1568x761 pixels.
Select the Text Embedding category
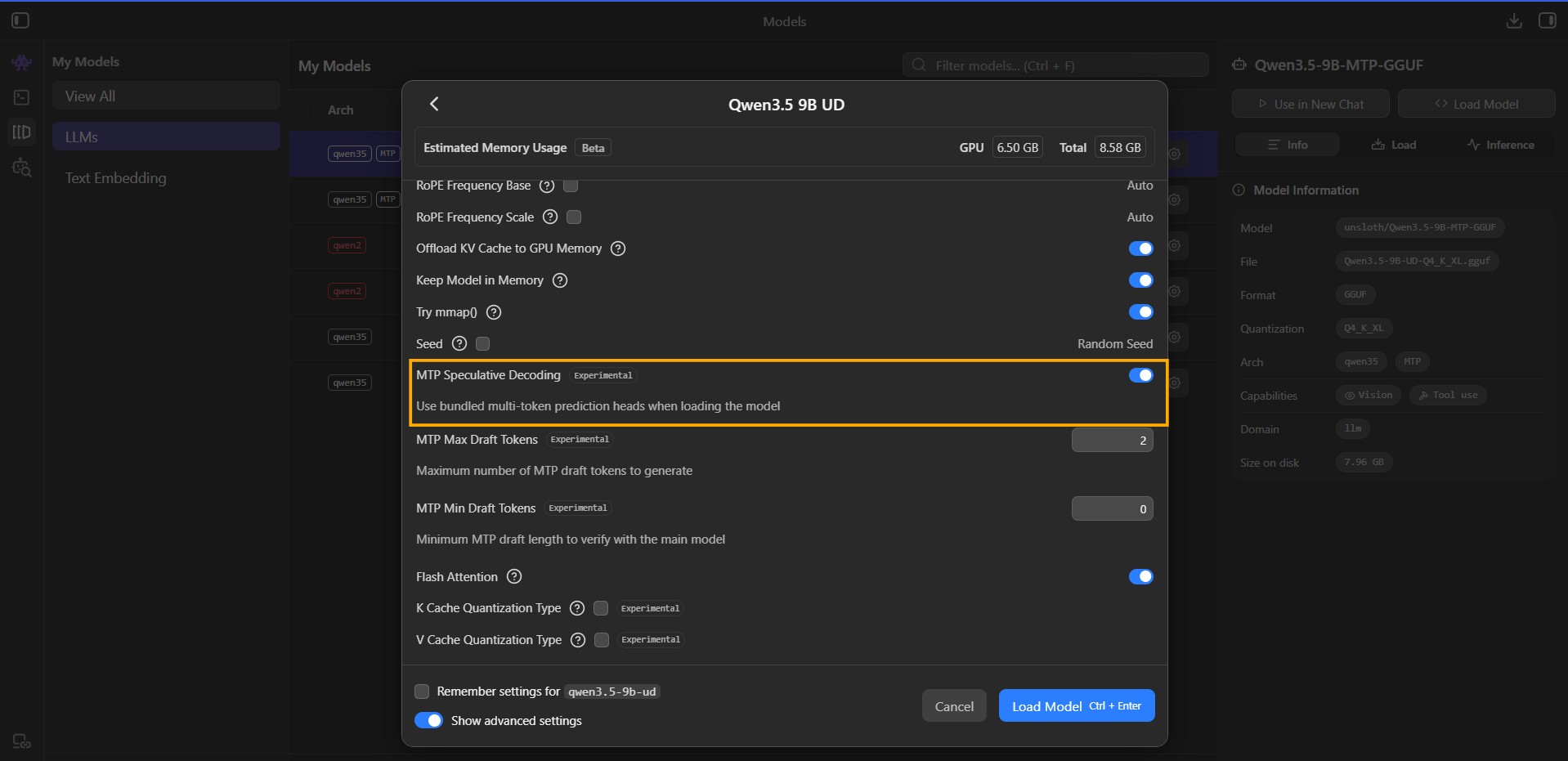click(x=166, y=177)
